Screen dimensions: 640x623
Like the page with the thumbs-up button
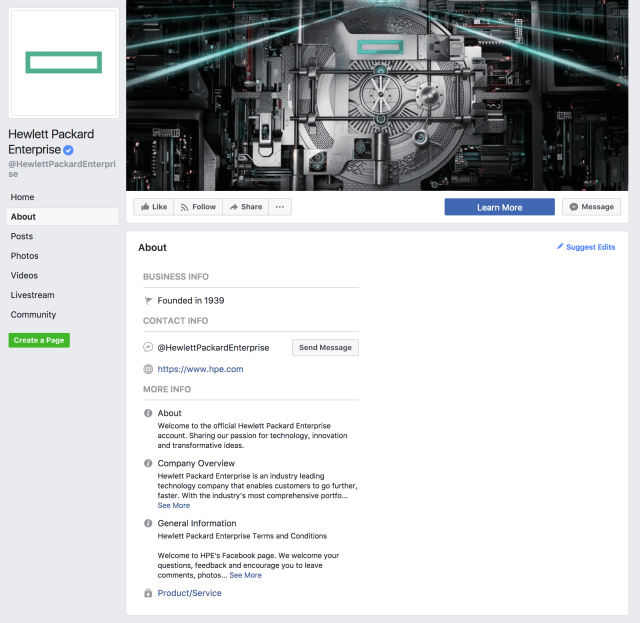click(154, 207)
